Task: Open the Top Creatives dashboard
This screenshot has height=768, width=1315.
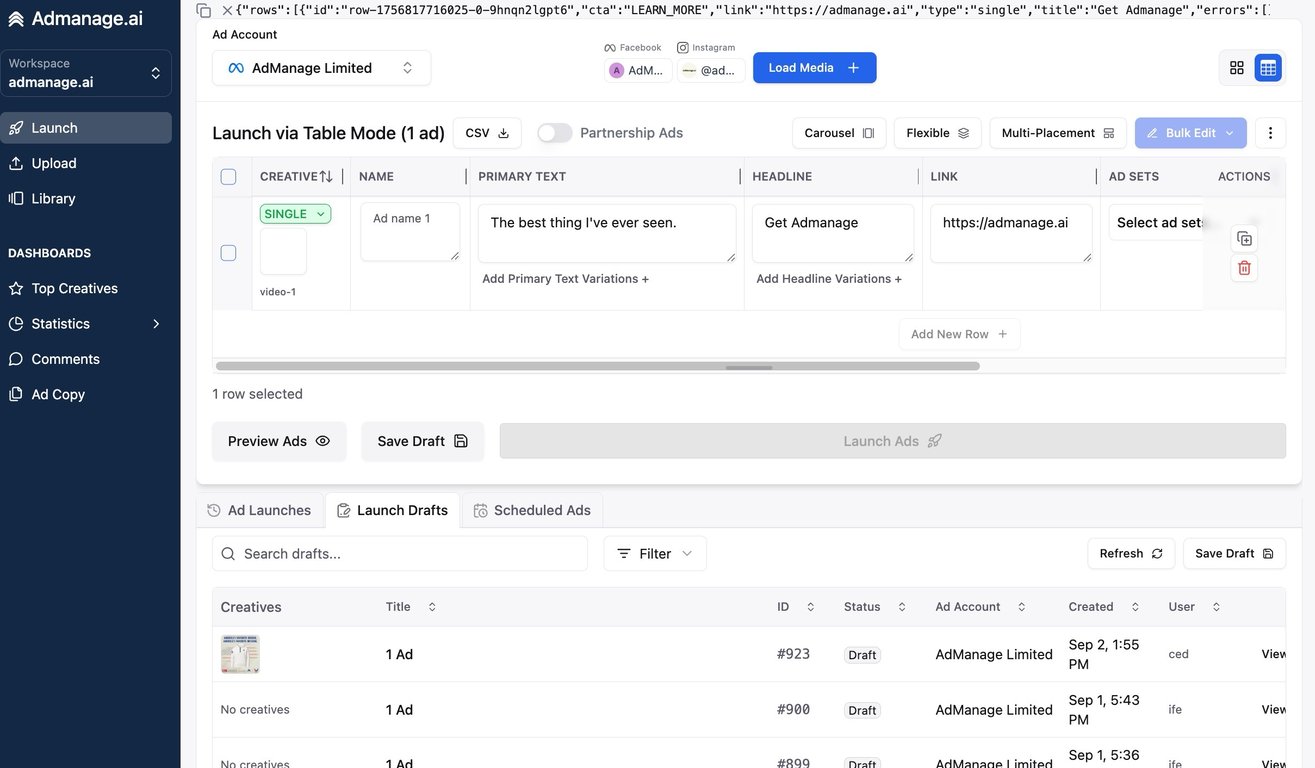Action: 86,288
